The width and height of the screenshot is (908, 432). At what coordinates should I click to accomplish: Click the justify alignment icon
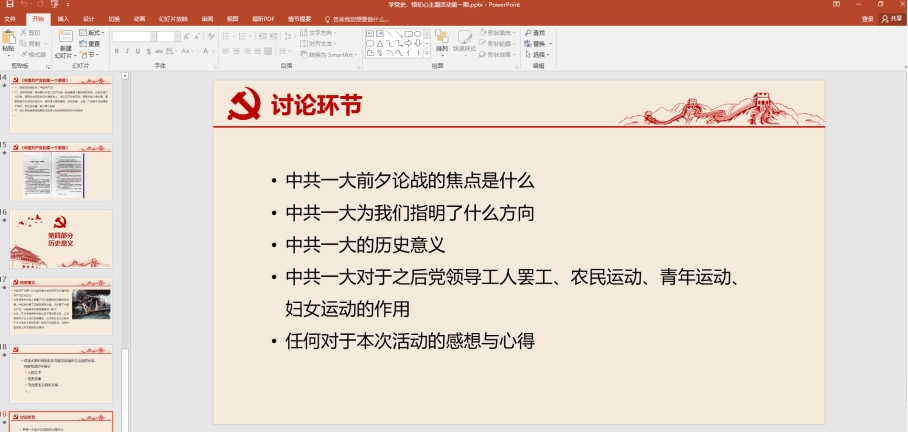[x=258, y=51]
